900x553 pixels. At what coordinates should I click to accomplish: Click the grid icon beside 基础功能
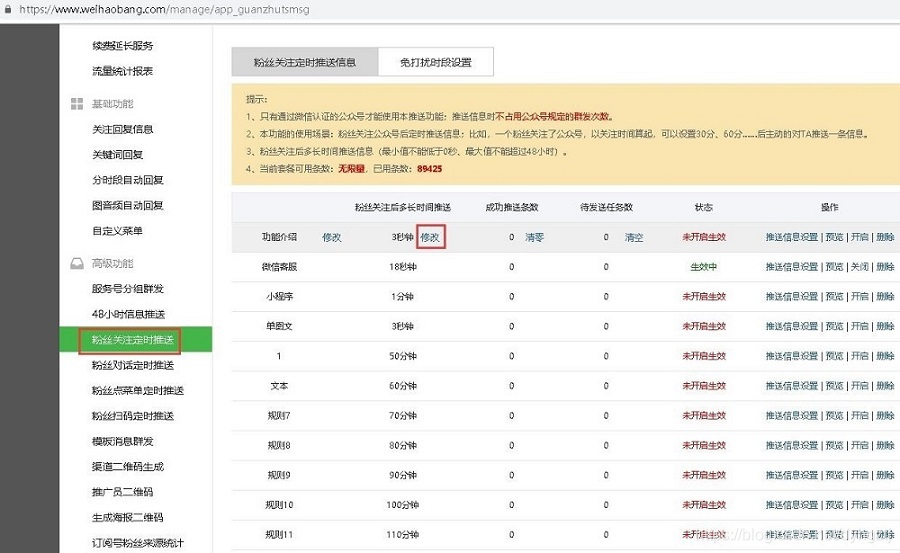[x=77, y=104]
